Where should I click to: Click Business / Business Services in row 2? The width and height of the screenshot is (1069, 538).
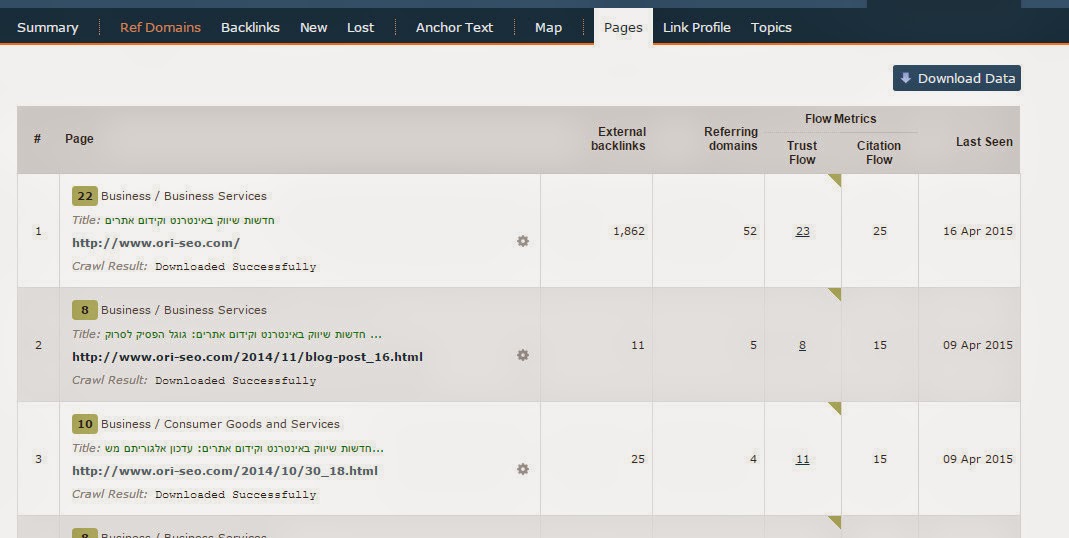(184, 310)
